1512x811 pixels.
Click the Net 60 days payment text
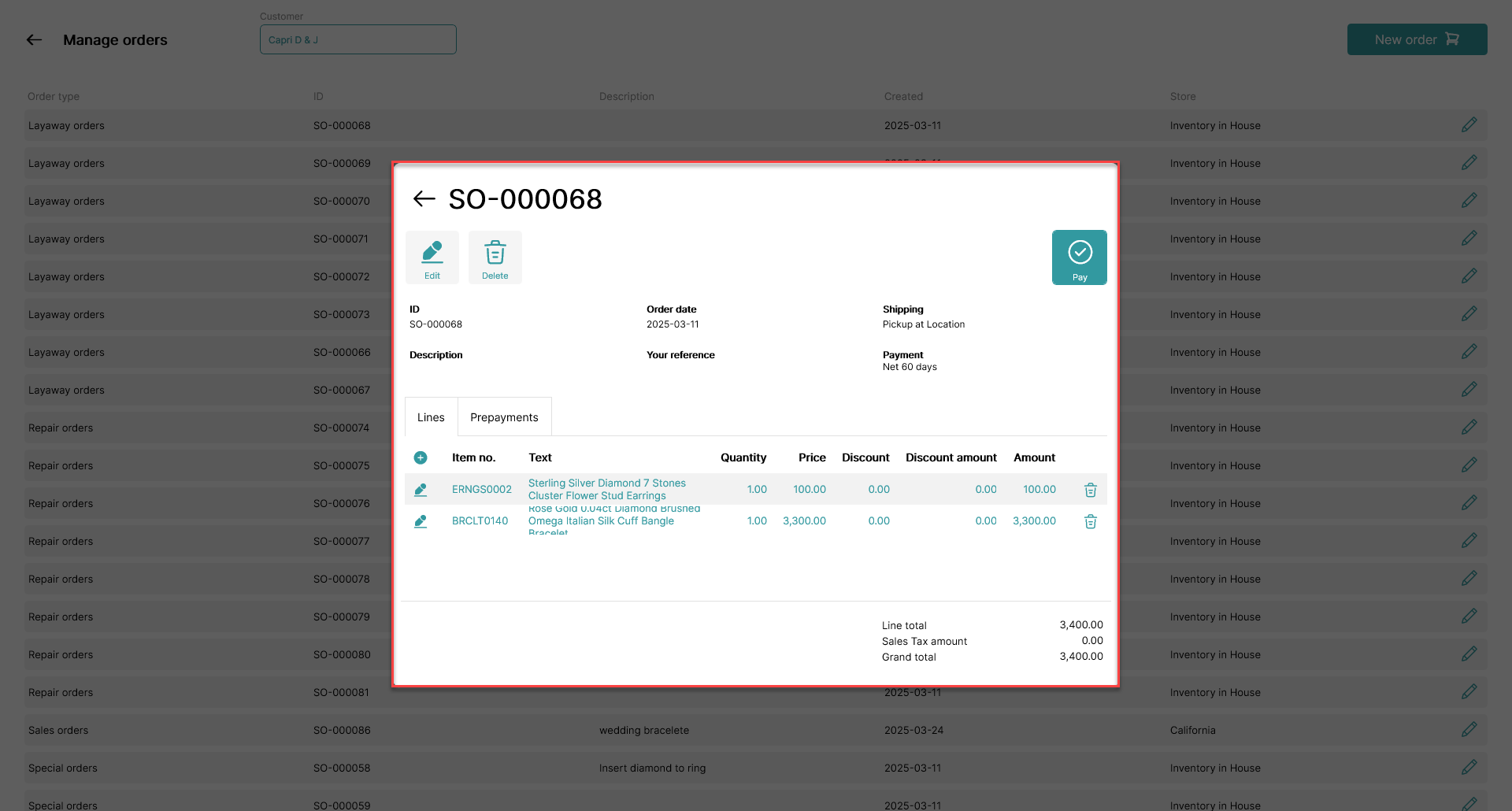click(x=910, y=367)
